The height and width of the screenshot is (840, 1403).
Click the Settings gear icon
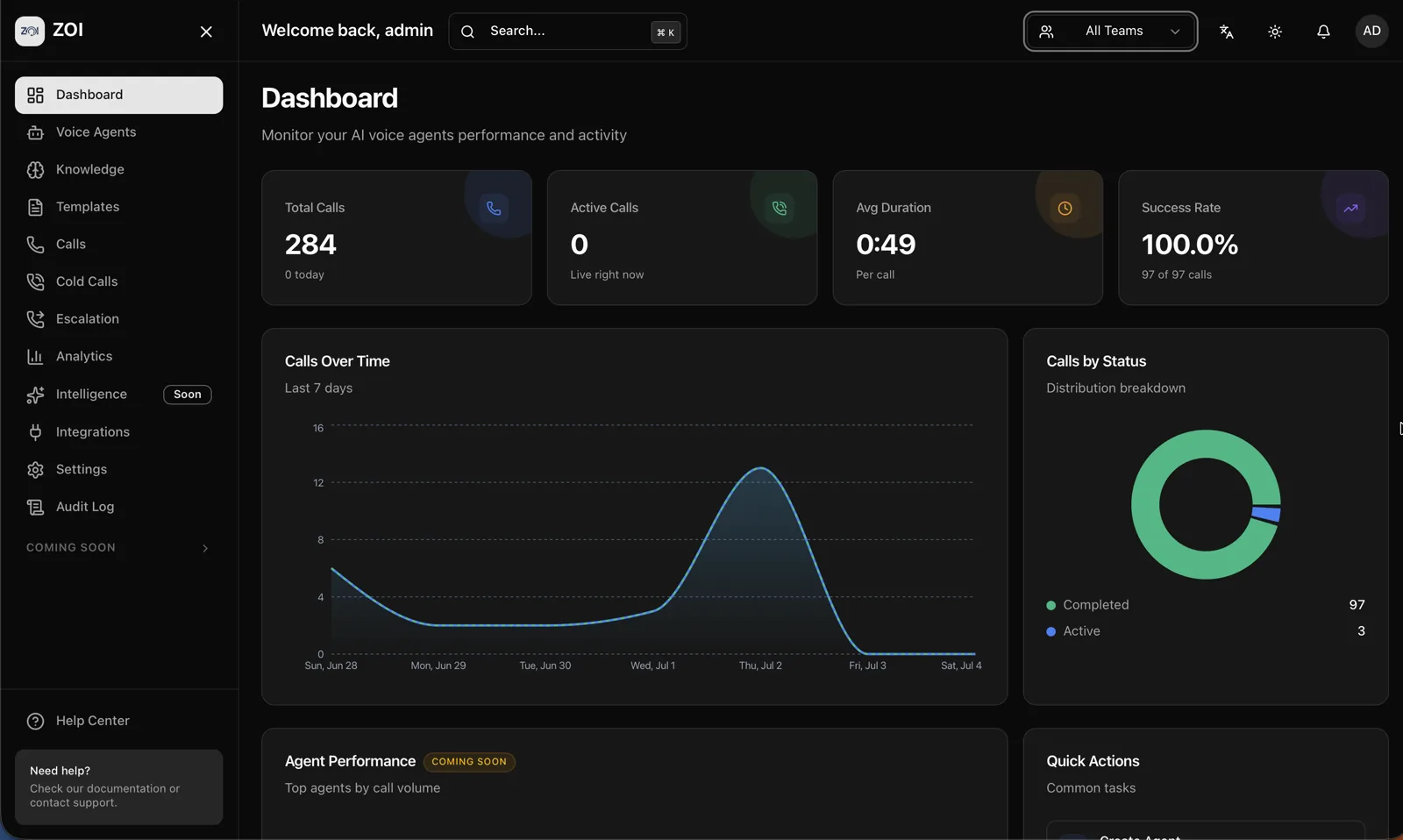(35, 470)
